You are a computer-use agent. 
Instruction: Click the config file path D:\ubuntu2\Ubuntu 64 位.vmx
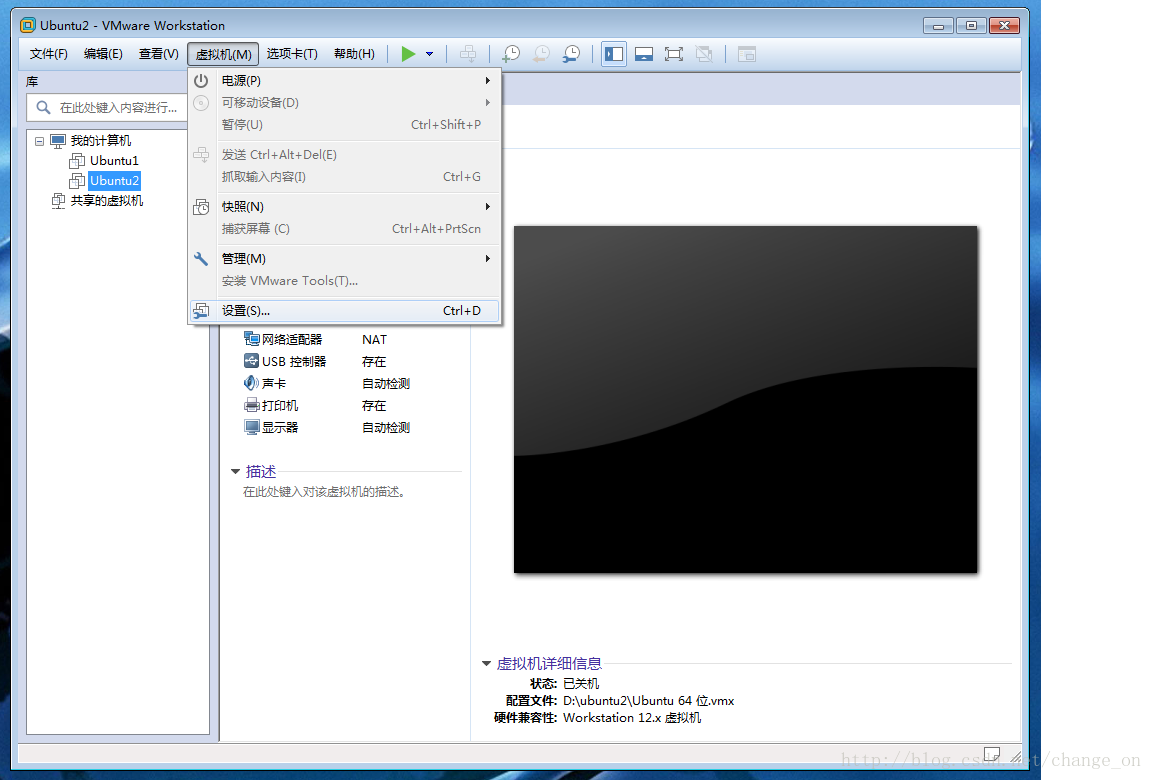(649, 701)
